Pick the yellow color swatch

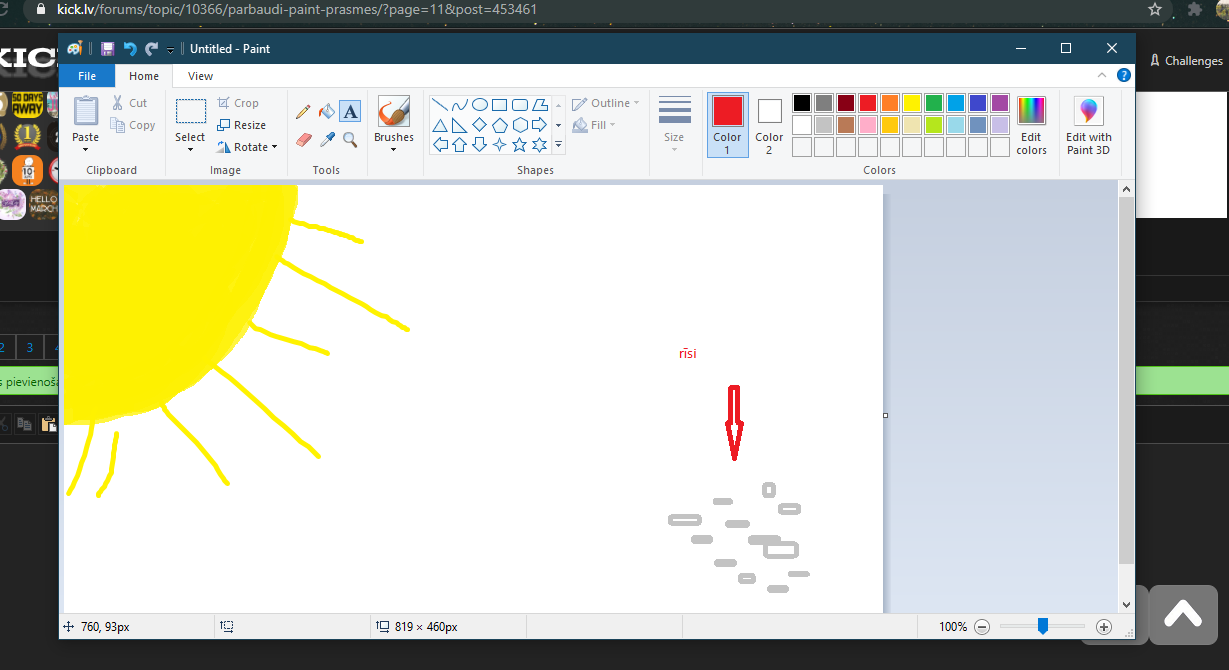[x=912, y=103]
